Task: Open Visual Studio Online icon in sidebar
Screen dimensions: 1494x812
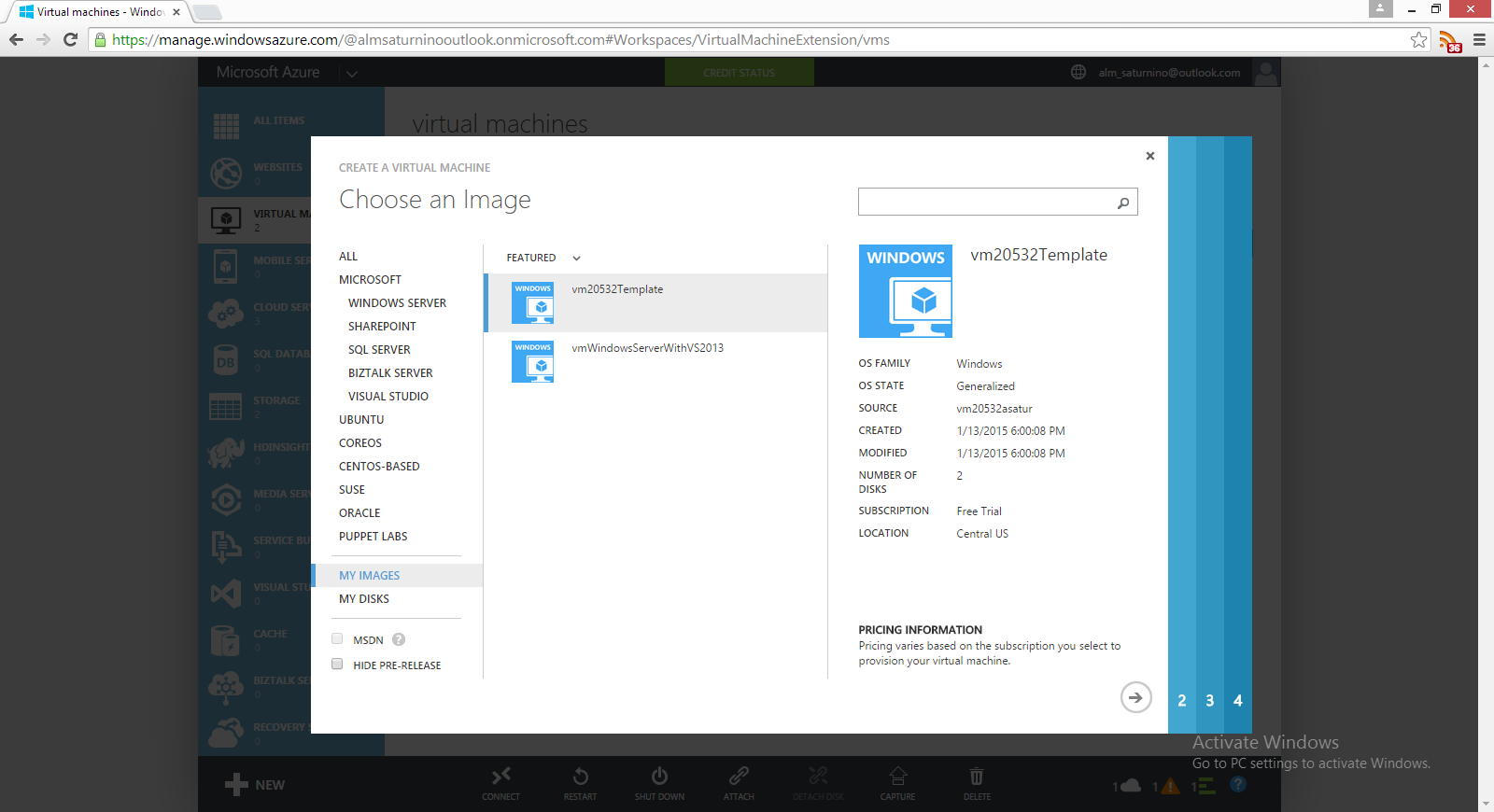Action: pyautogui.click(x=226, y=594)
